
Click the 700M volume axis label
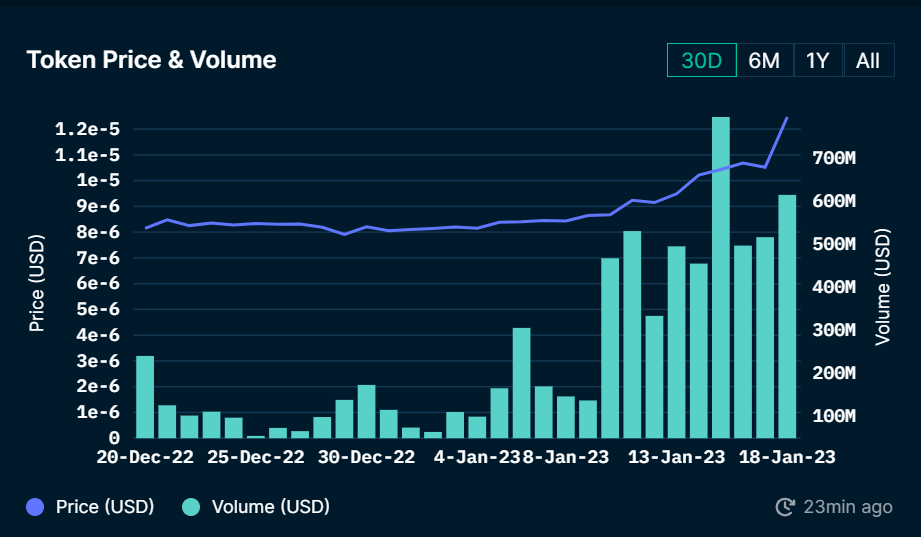[834, 157]
